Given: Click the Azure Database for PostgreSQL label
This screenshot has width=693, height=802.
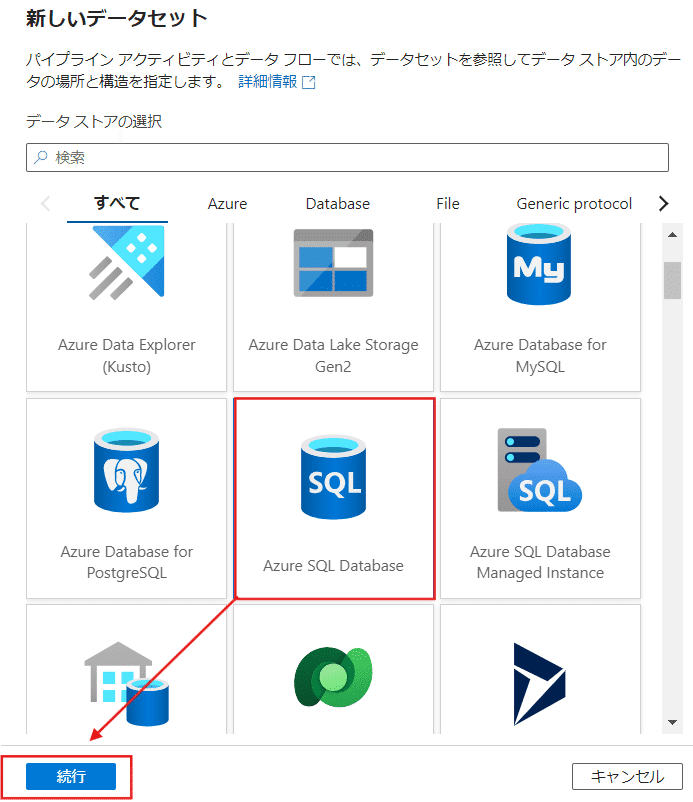Looking at the screenshot, I should click(126, 562).
